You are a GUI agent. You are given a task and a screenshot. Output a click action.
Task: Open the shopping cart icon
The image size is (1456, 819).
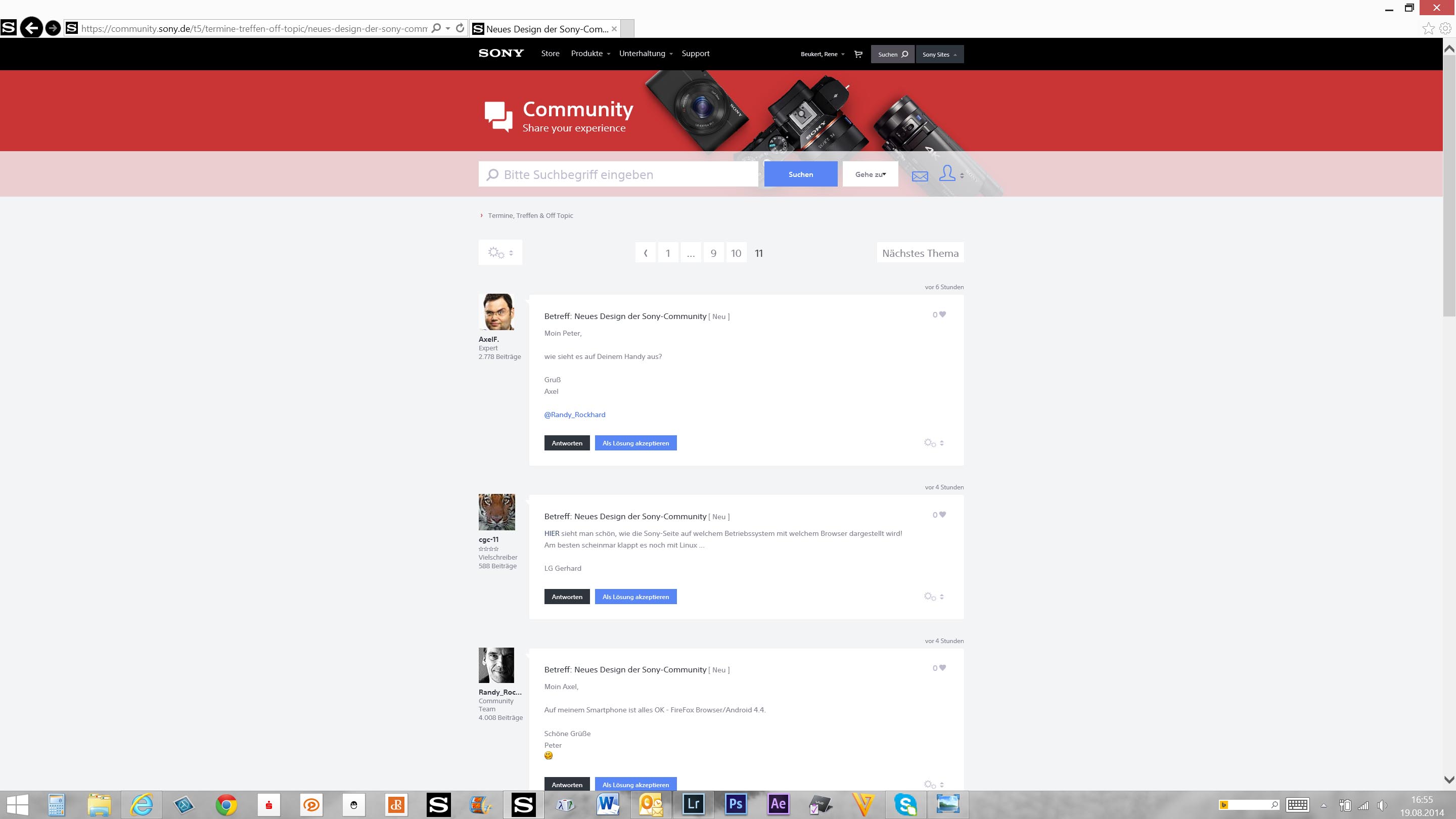[858, 54]
